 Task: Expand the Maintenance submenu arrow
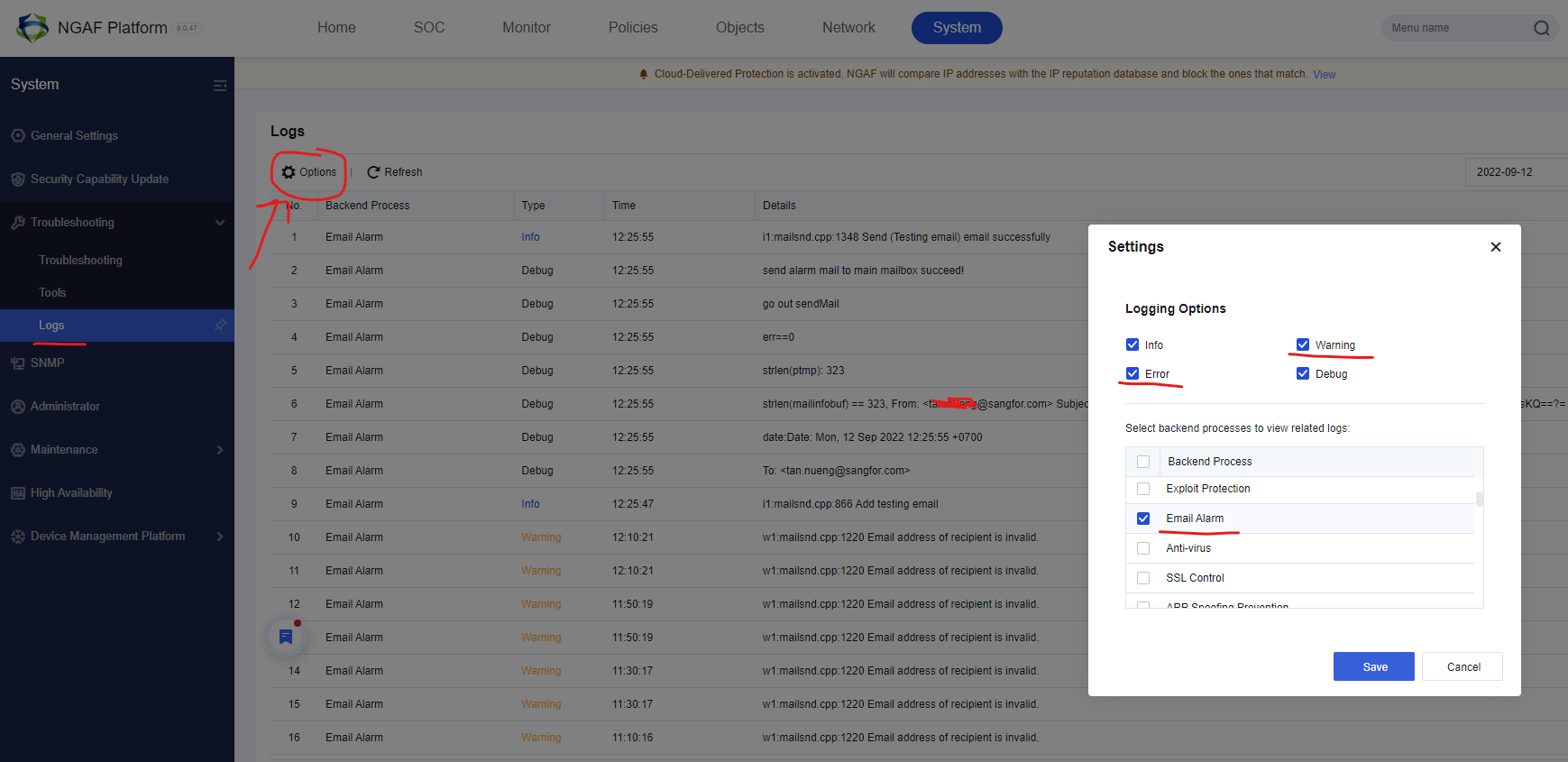220,450
